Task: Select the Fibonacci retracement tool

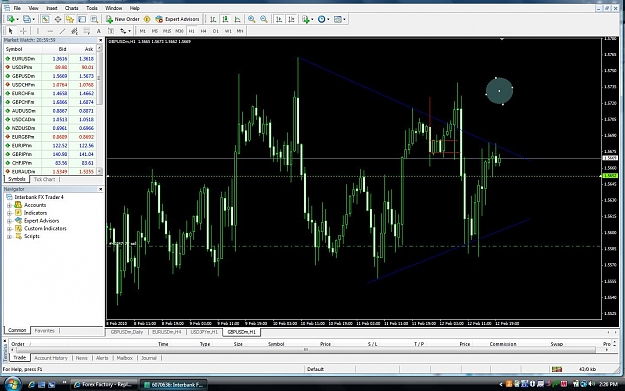Action: point(86,31)
